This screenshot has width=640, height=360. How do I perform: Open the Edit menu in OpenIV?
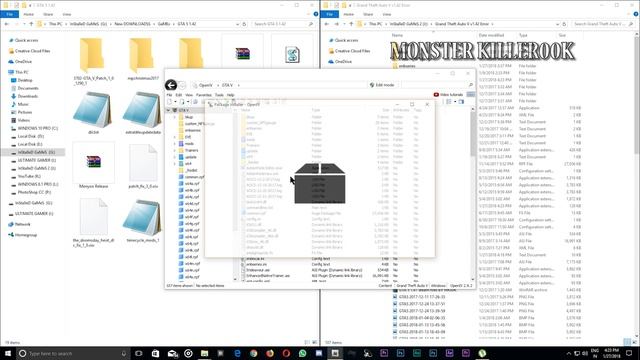pyautogui.click(x=178, y=95)
